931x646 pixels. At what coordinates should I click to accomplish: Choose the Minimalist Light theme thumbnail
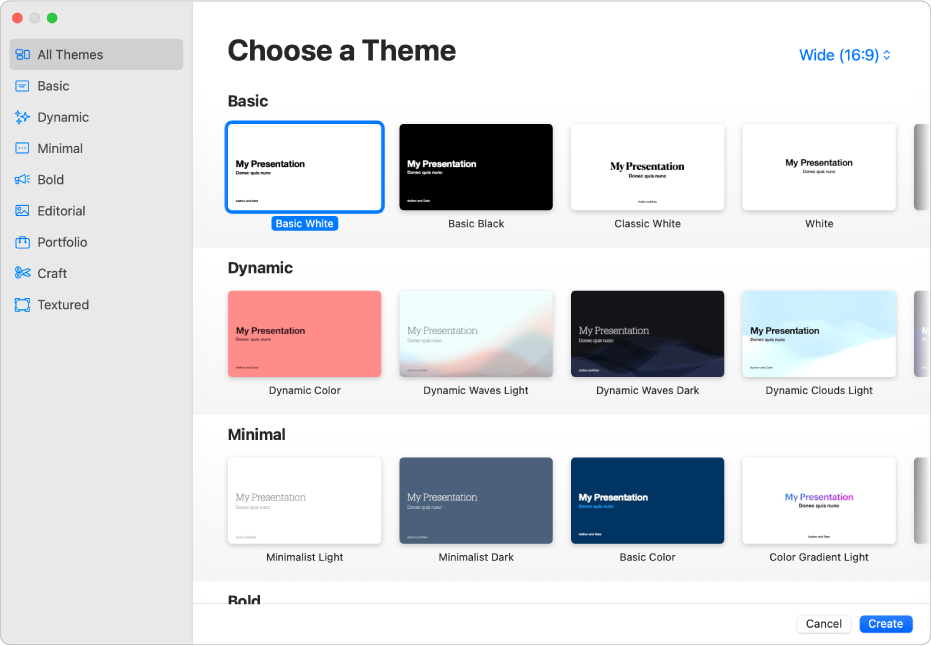[x=305, y=501]
